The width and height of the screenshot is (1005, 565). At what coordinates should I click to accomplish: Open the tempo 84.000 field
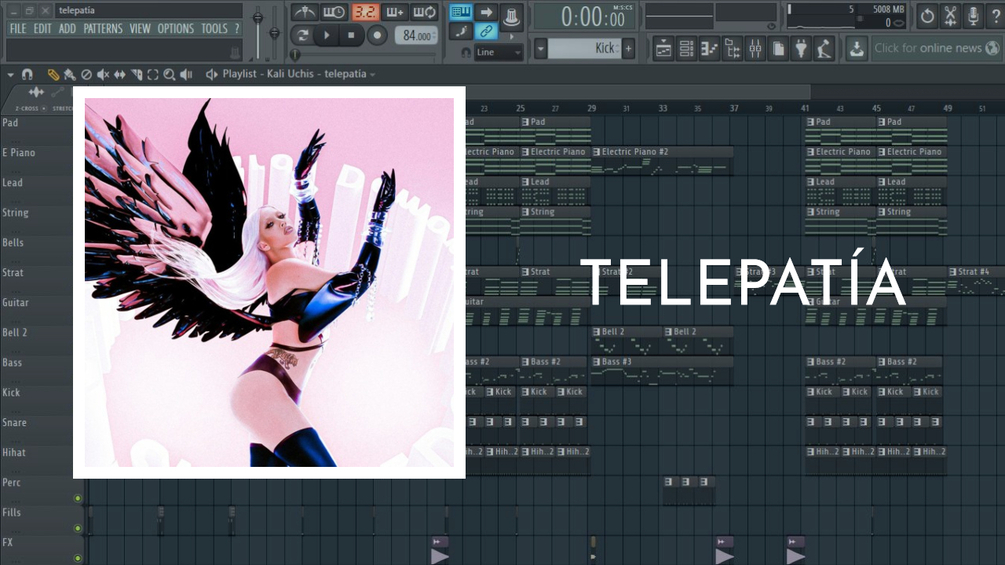[416, 36]
